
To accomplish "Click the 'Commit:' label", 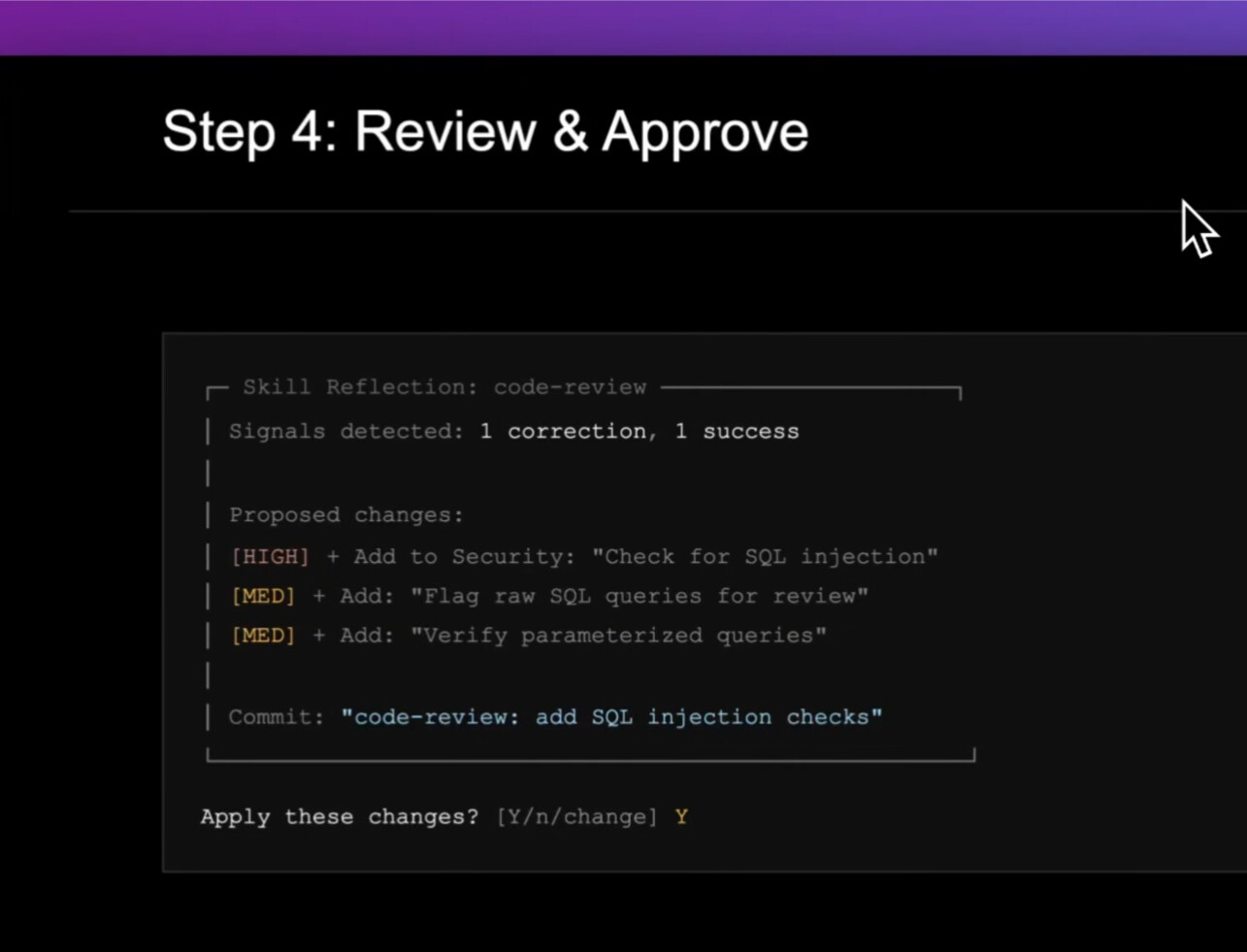I will 277,717.
